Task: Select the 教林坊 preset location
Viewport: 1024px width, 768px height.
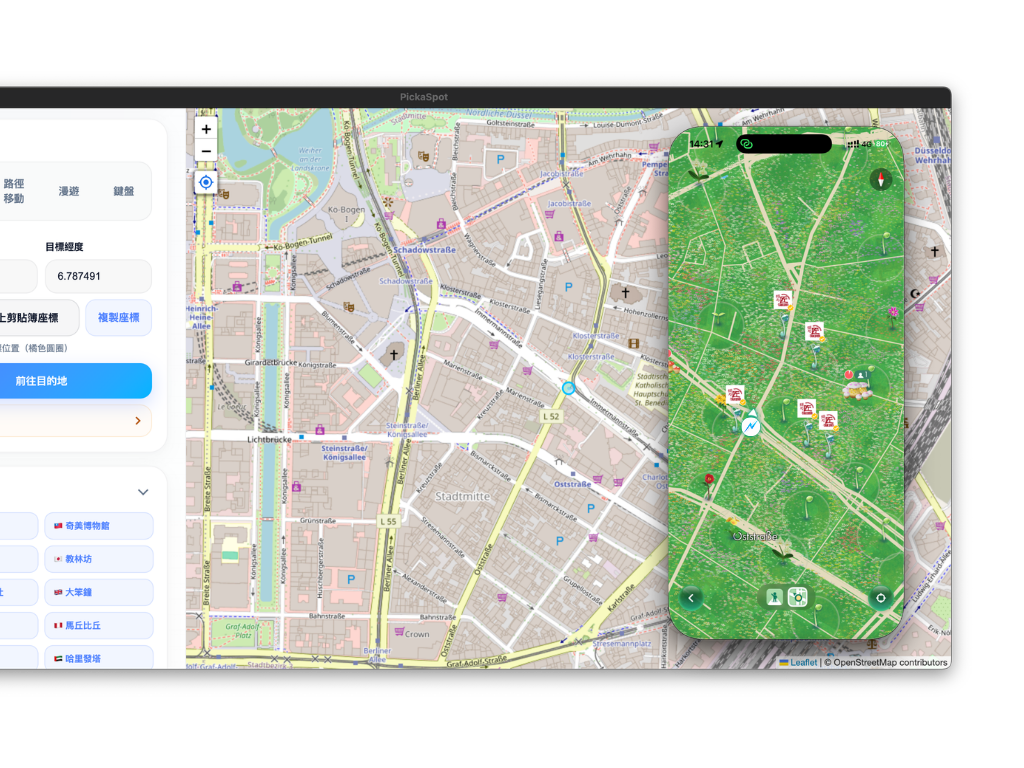Action: (x=99, y=559)
